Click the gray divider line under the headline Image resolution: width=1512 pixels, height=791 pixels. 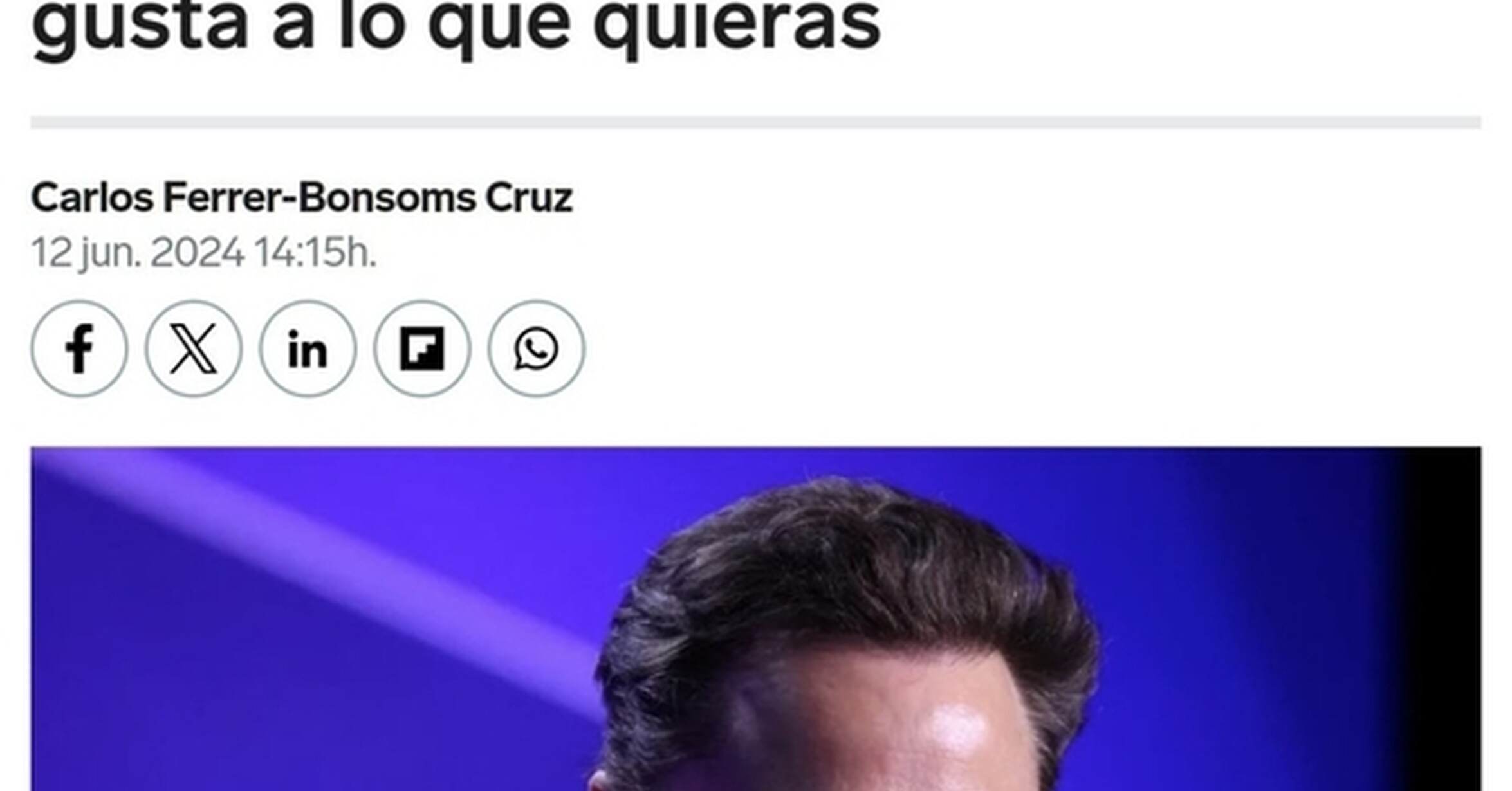click(756, 122)
